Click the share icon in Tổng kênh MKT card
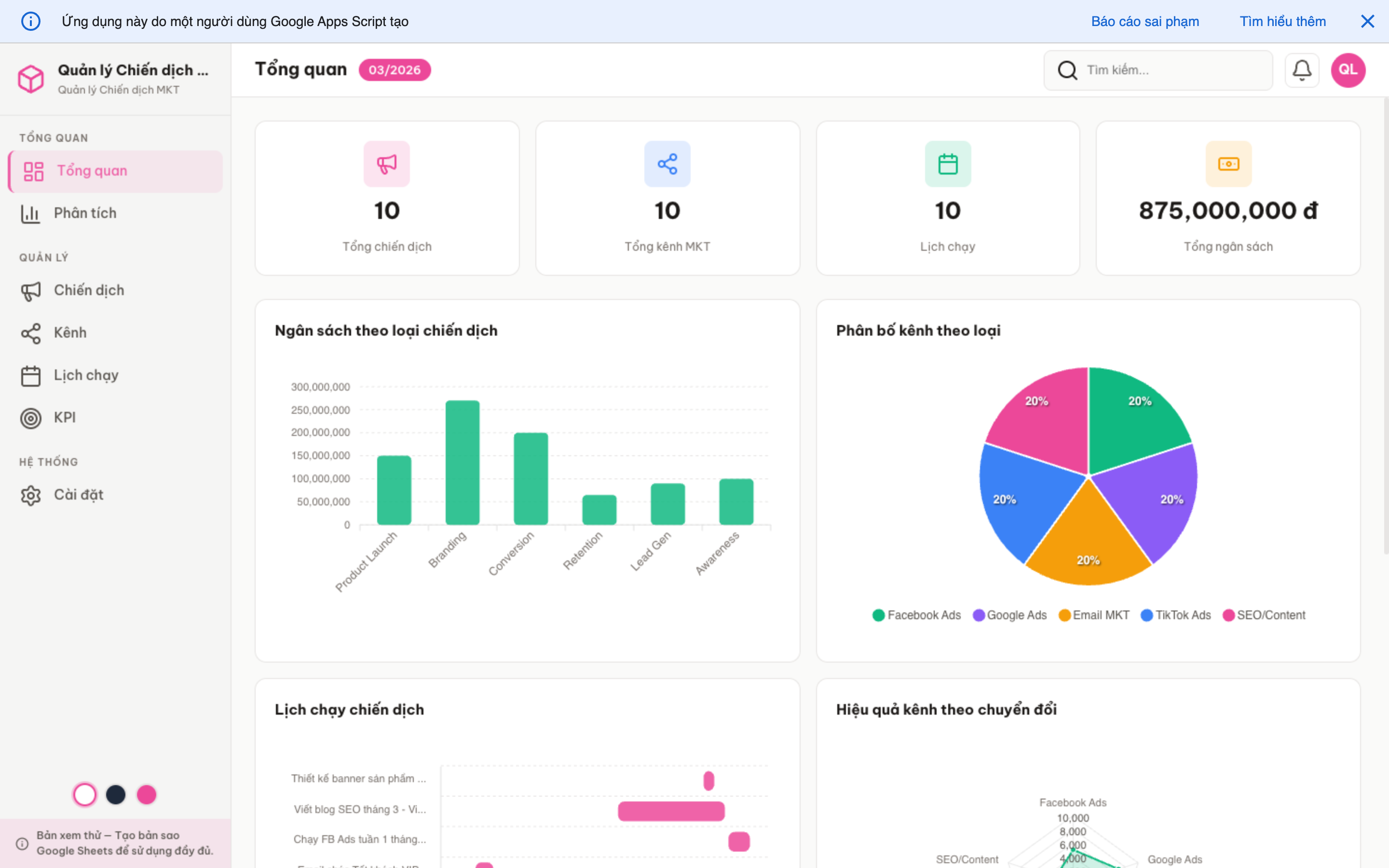1389x868 pixels. point(667,164)
